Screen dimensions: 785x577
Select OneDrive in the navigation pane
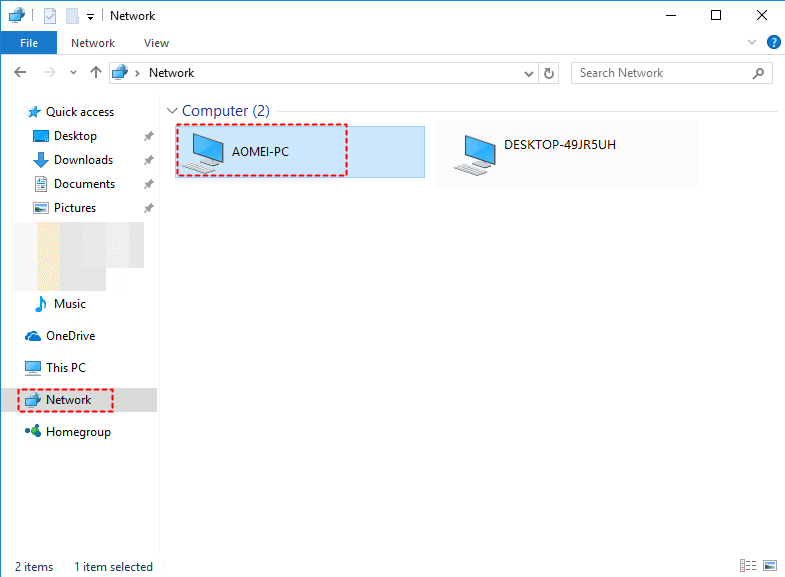click(71, 336)
